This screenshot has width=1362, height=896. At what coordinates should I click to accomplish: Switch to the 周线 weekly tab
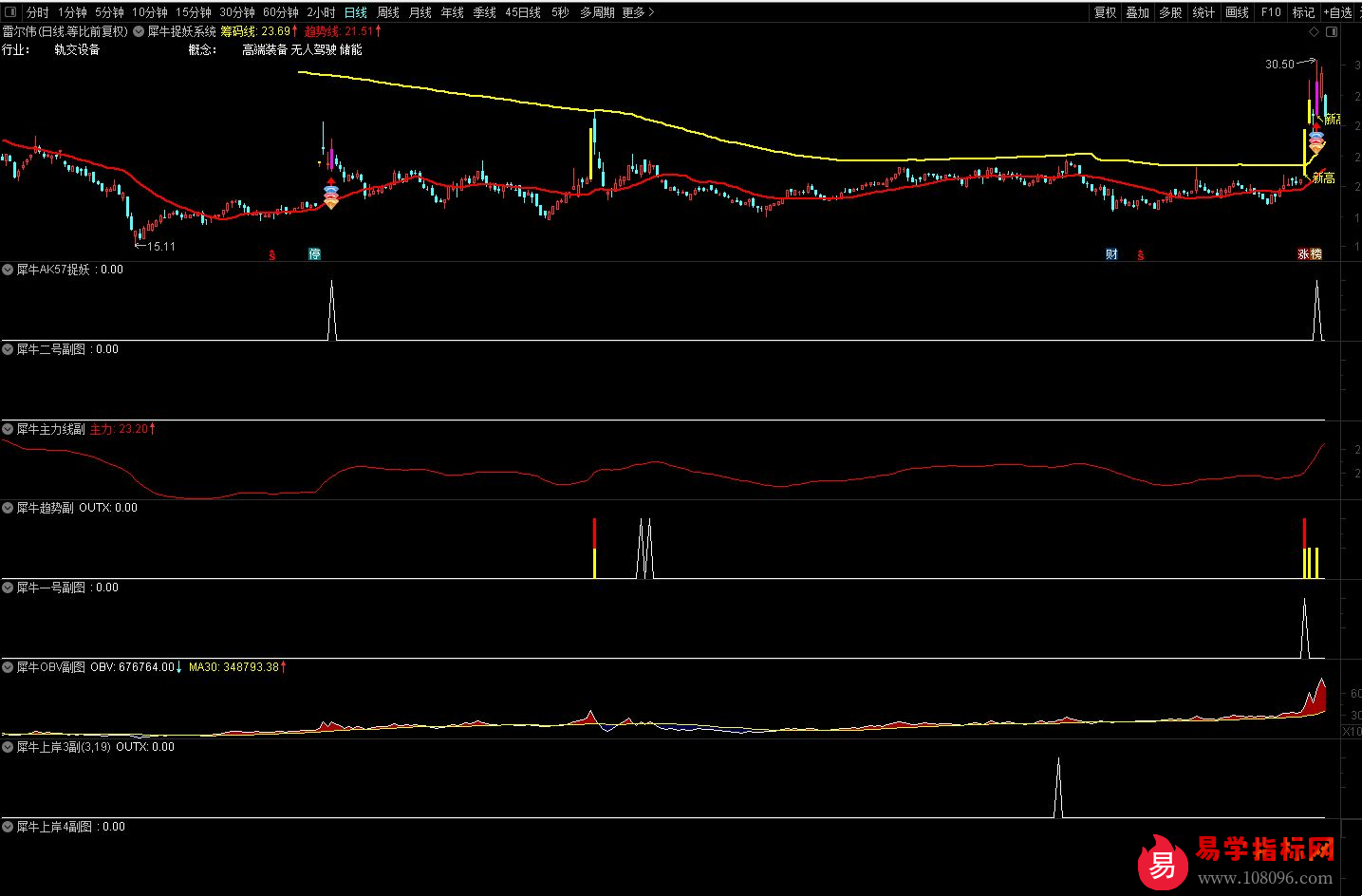tap(387, 12)
